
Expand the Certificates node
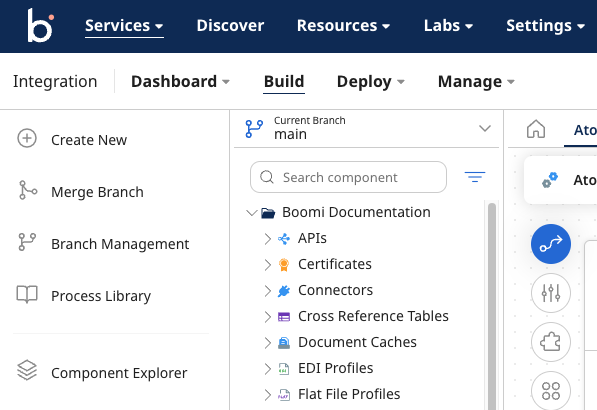click(268, 265)
